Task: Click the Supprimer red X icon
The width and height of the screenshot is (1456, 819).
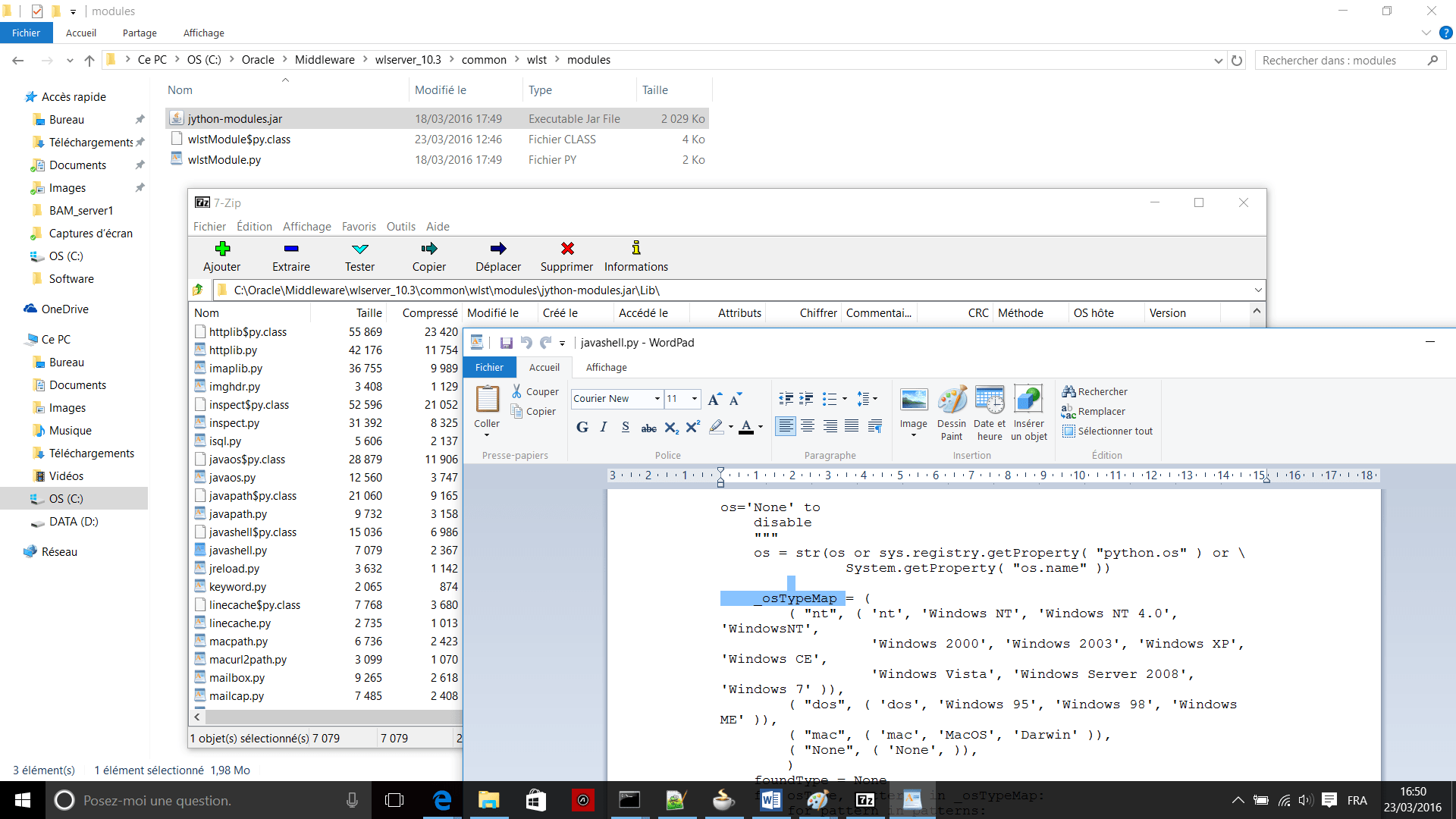Action: (x=566, y=249)
